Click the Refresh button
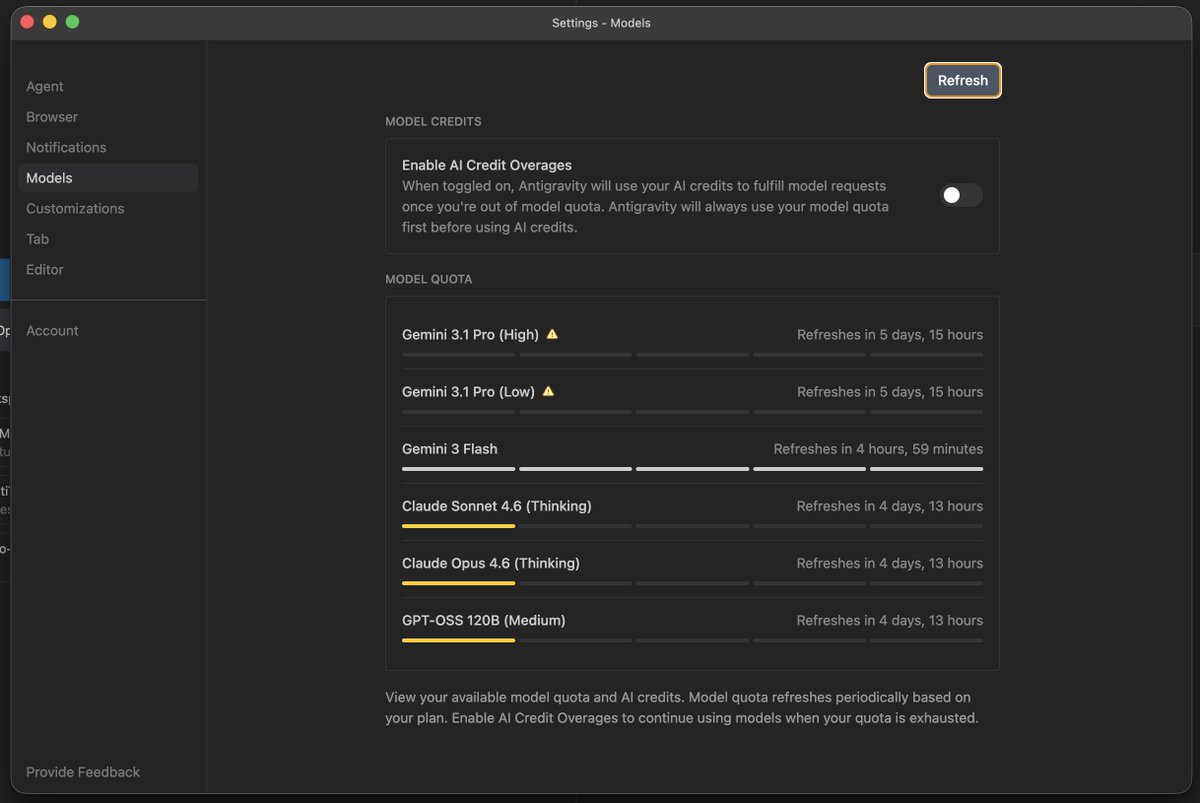1200x803 pixels. [x=962, y=81]
